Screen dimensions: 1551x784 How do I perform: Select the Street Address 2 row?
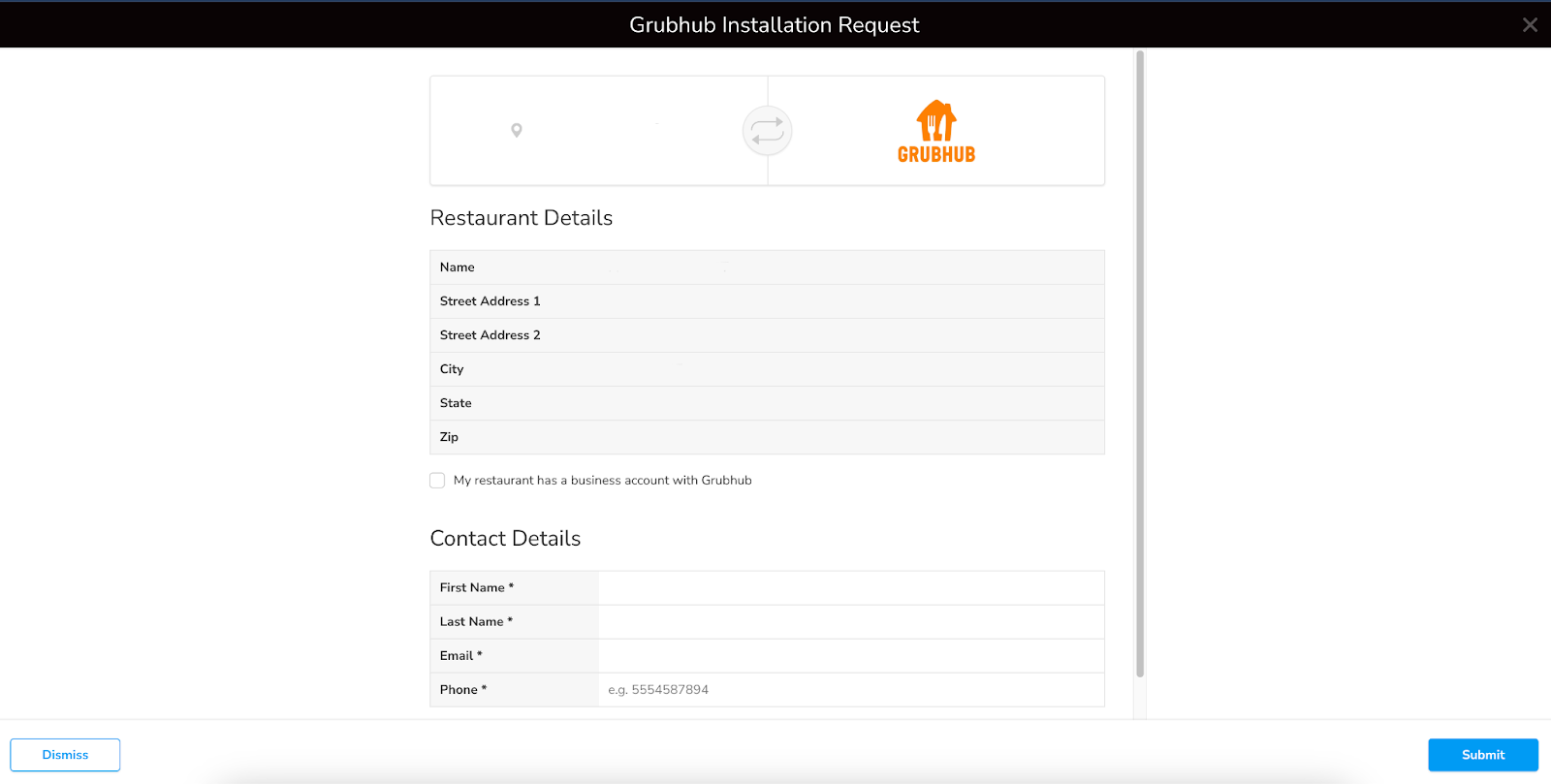point(767,335)
